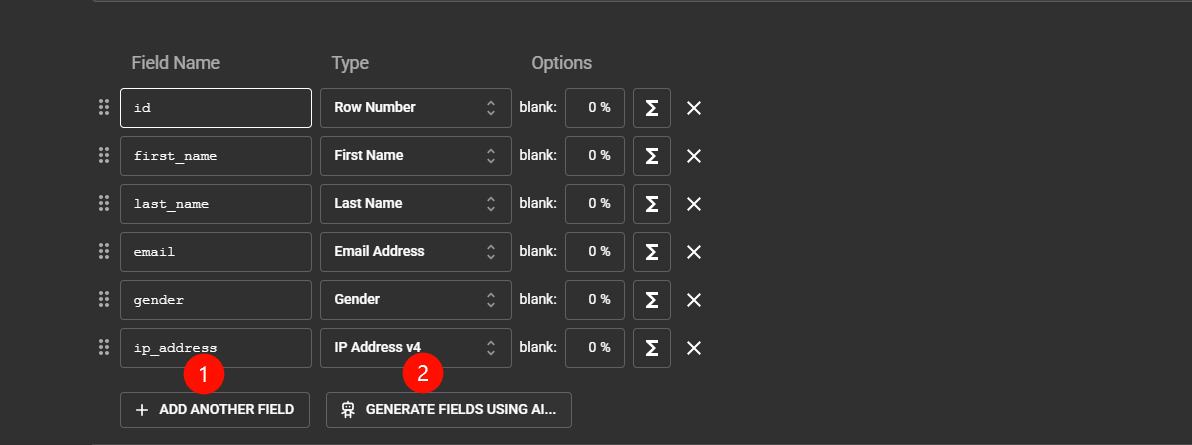Open the Gender type selector
This screenshot has height=445, width=1192.
[x=416, y=300]
